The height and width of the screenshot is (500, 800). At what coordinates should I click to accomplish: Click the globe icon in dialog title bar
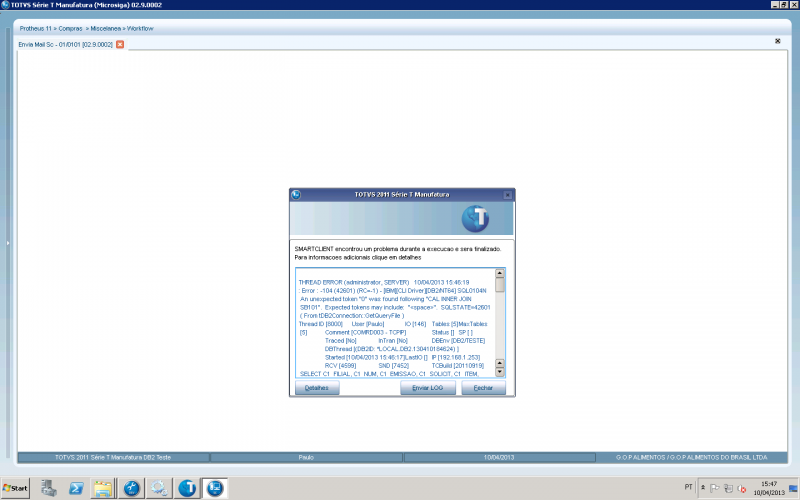tap(296, 195)
